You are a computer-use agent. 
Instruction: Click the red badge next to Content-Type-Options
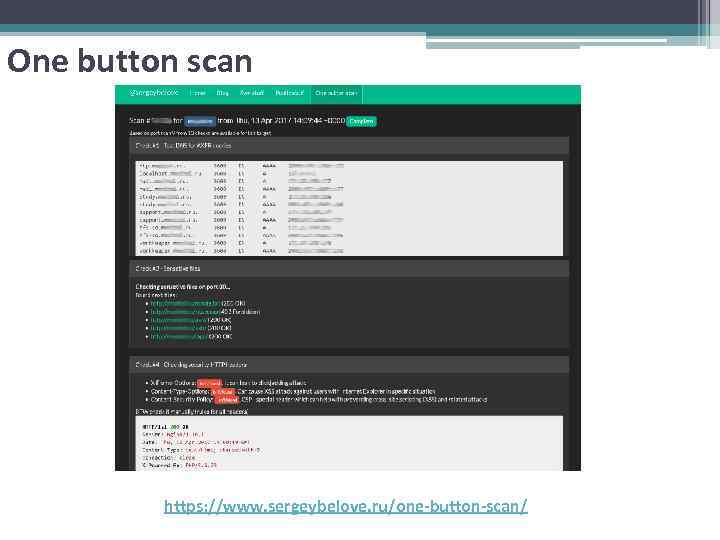point(223,392)
